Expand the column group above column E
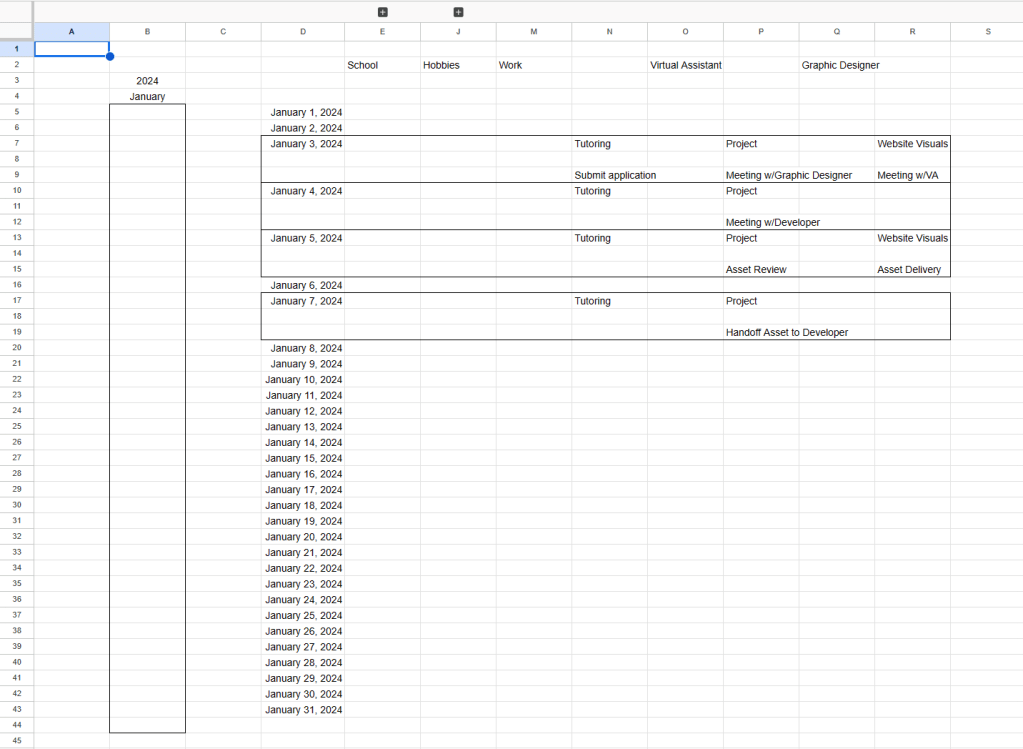This screenshot has height=749, width=1023. pos(383,12)
